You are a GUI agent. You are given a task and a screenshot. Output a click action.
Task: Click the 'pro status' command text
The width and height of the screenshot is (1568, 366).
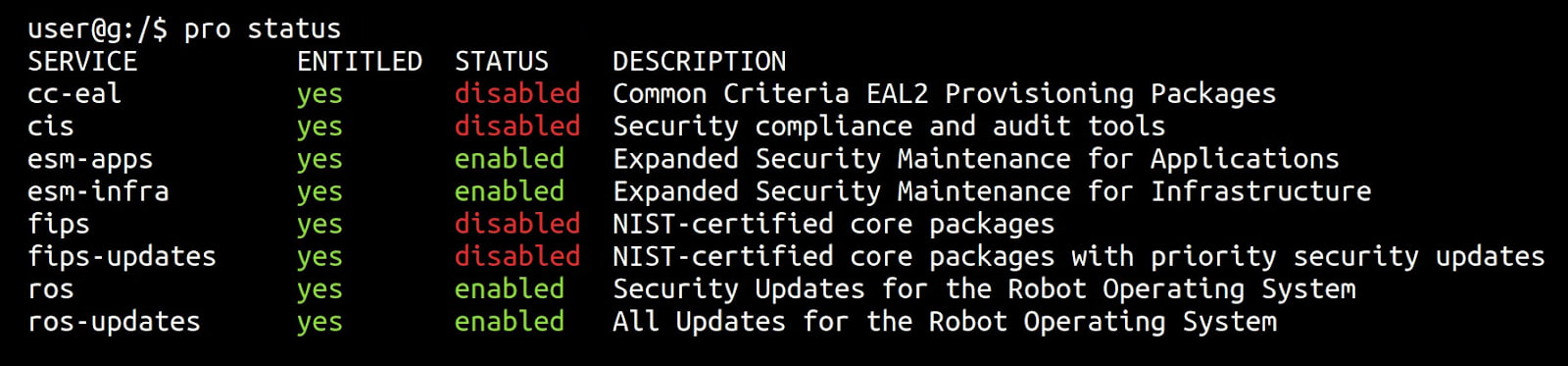[x=263, y=29]
